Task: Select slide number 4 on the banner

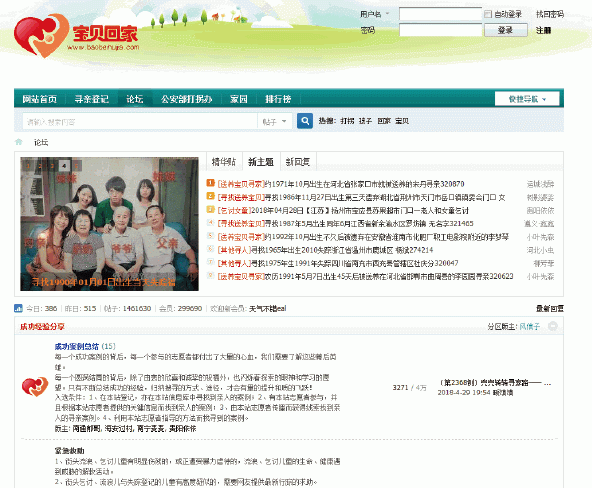Action: coord(64,165)
